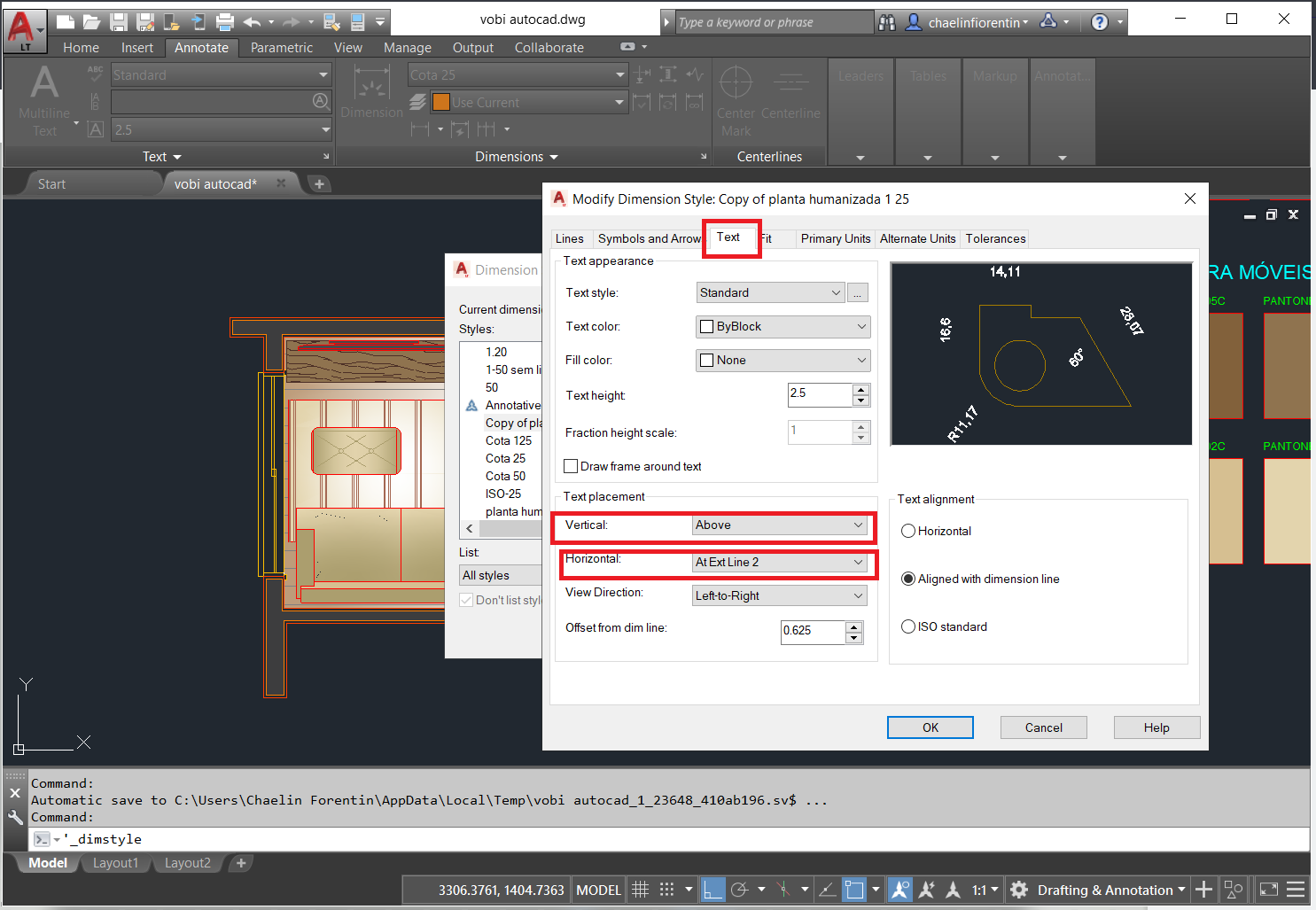The image size is (1316, 910).
Task: Click the Sign In user icon
Action: (914, 22)
